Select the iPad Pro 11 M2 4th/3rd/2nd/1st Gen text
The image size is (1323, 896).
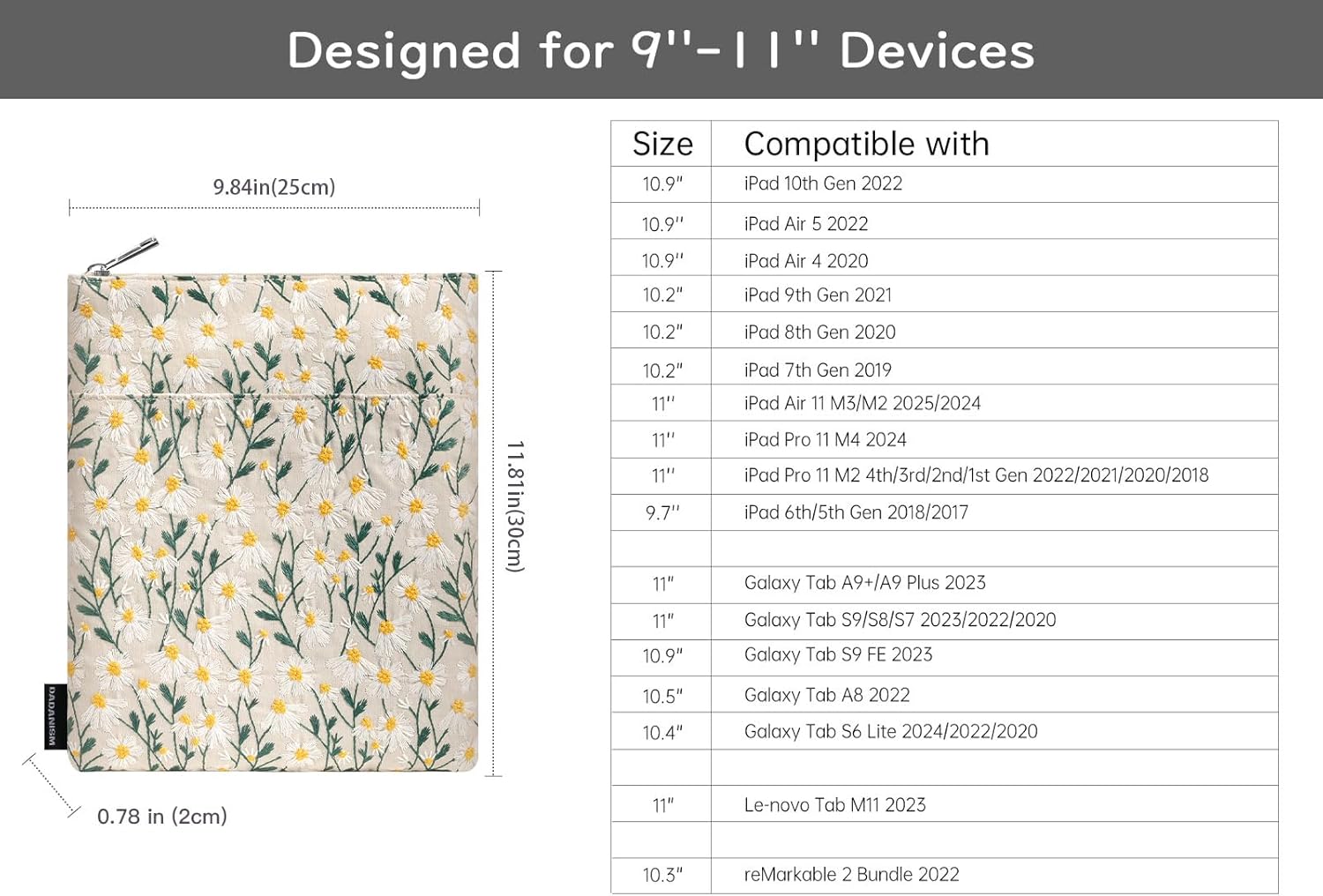[976, 475]
